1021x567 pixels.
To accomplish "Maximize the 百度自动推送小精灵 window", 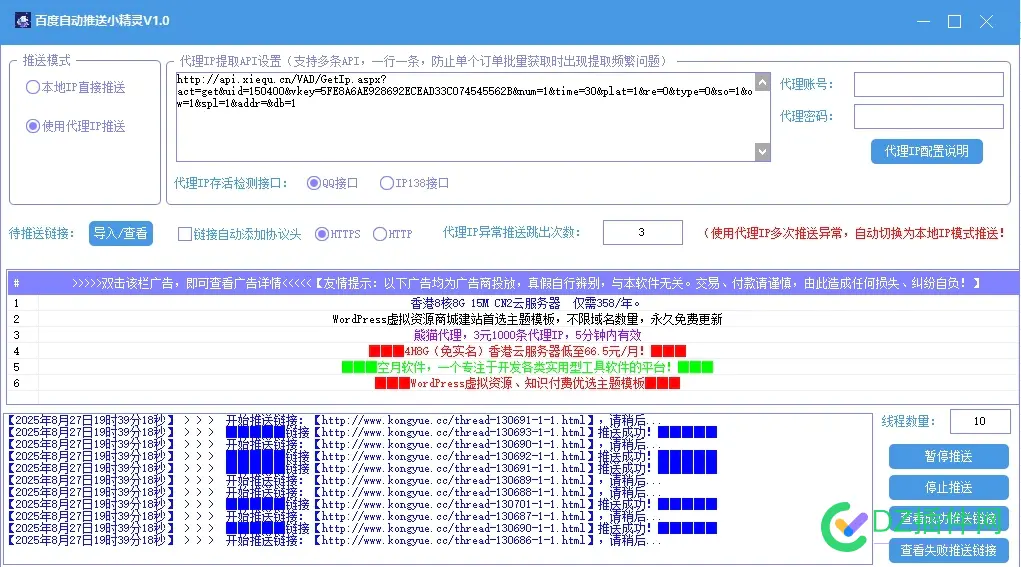I will 955,21.
